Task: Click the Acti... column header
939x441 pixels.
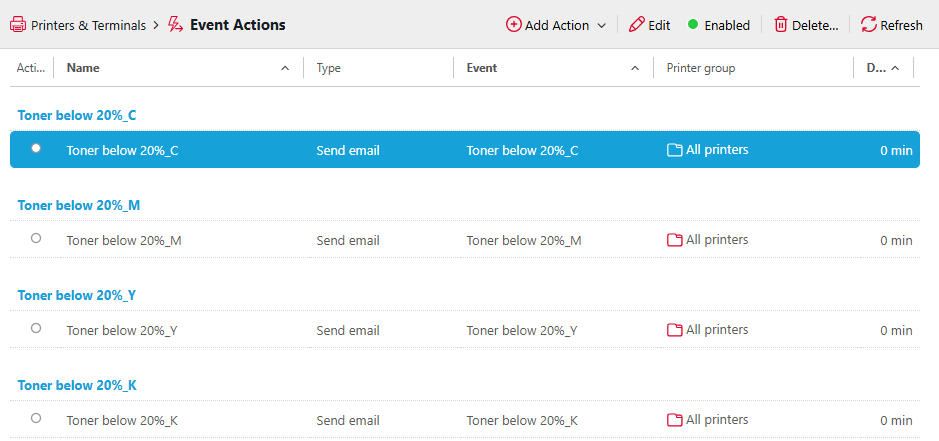Action: [x=31, y=68]
